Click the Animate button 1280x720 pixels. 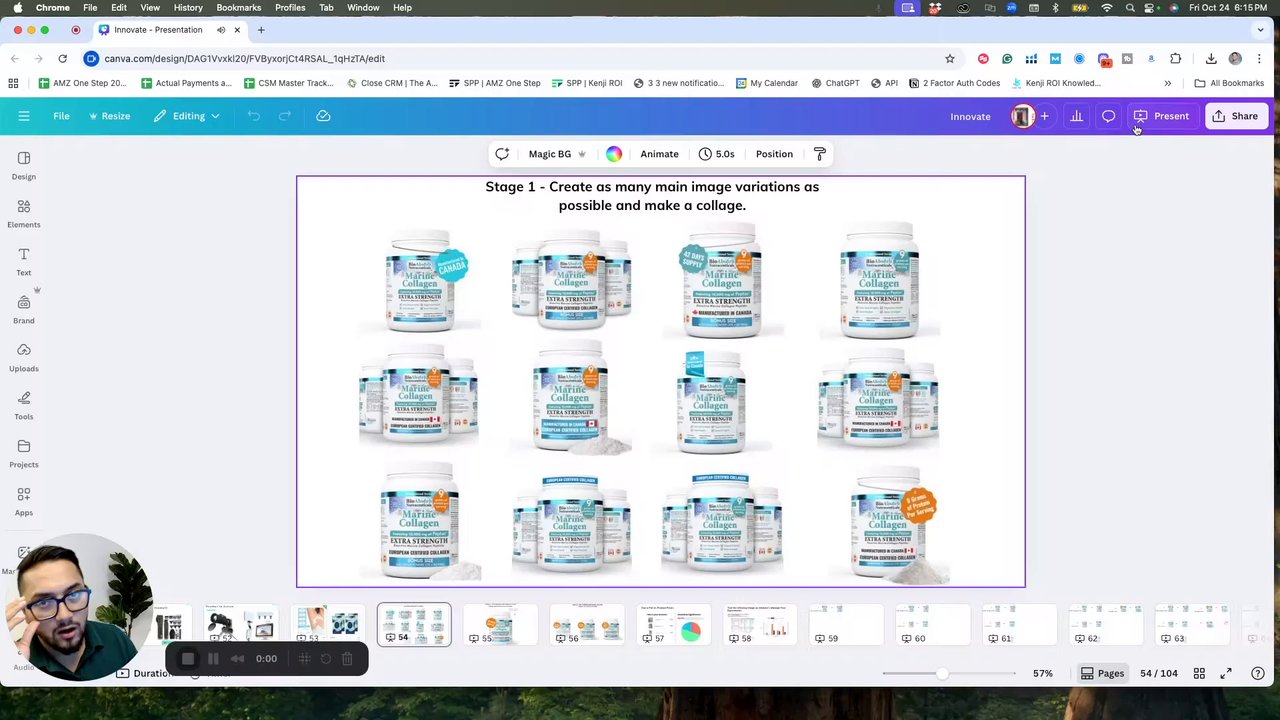659,154
